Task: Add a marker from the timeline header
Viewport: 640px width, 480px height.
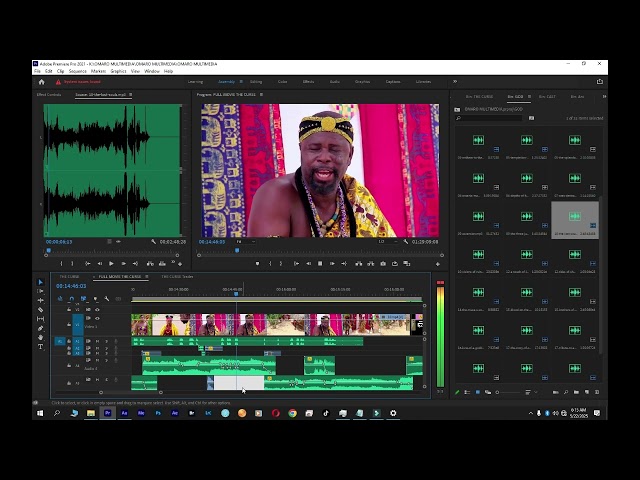Action: 95,299
